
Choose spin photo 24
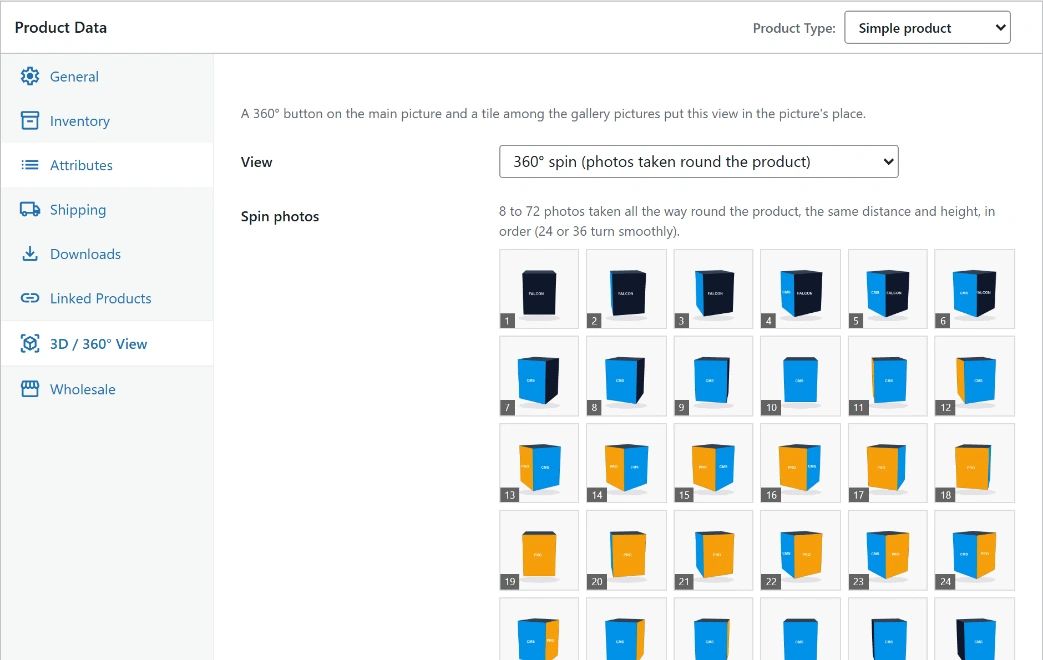click(974, 550)
